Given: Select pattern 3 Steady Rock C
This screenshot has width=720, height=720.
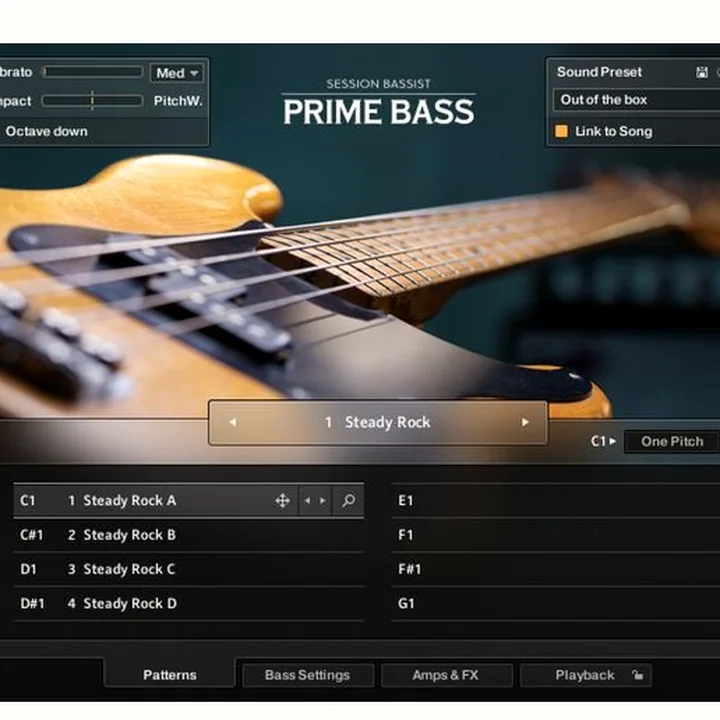Looking at the screenshot, I should coord(189,569).
